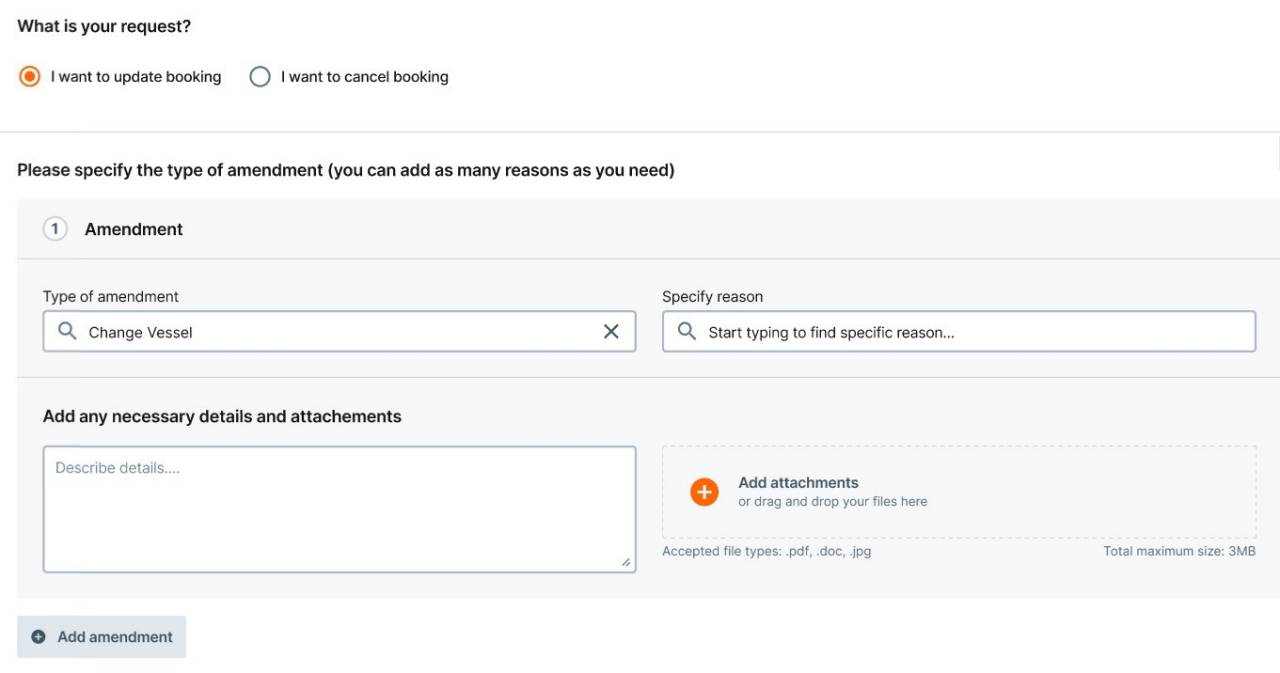This screenshot has width=1280, height=673.
Task: Click the "Amendment" section header title
Action: pos(134,229)
